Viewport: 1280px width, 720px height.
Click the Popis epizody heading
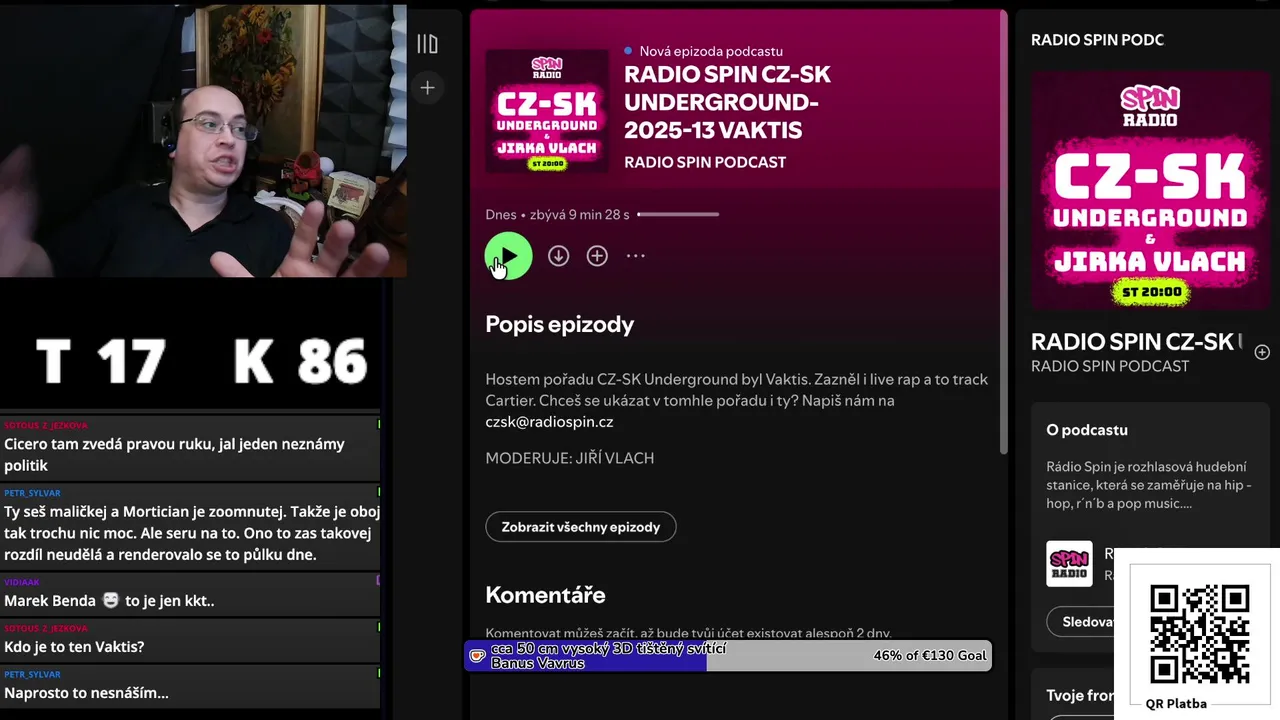click(x=559, y=324)
